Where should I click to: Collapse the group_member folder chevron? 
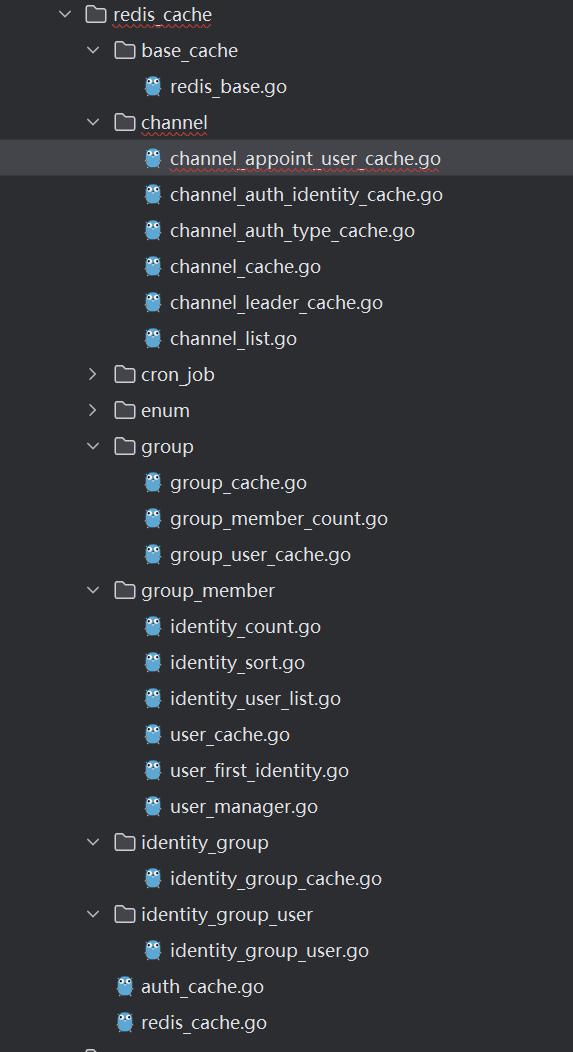93,590
